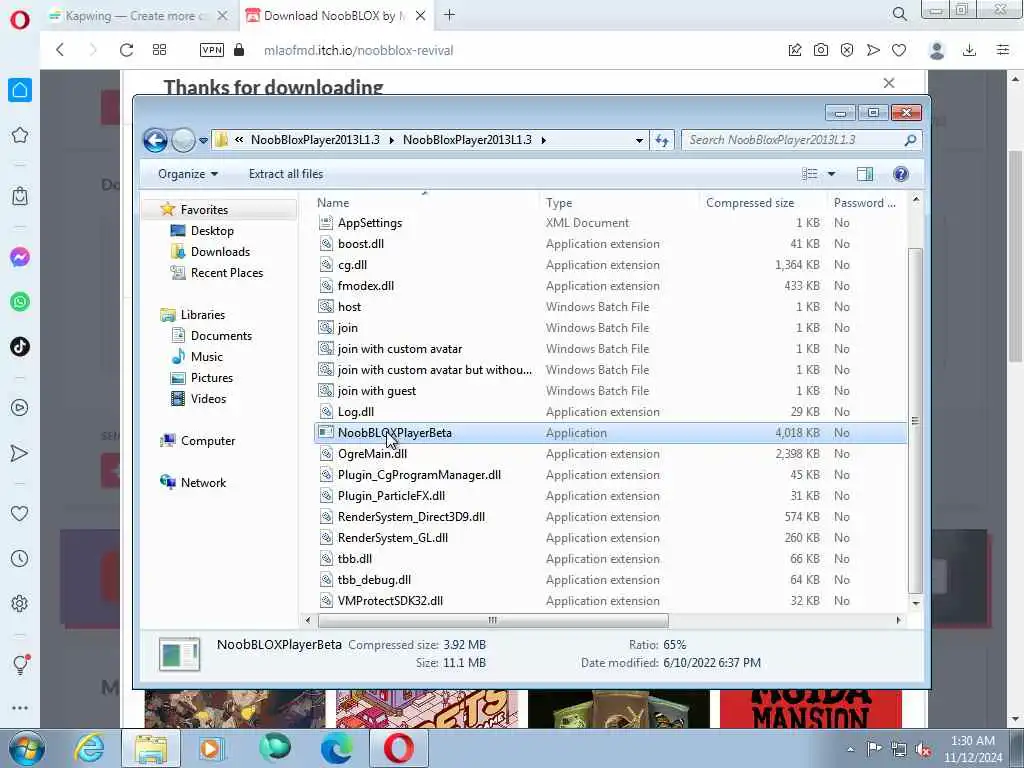
Task: Open browser downloads icon
Action: point(969,50)
